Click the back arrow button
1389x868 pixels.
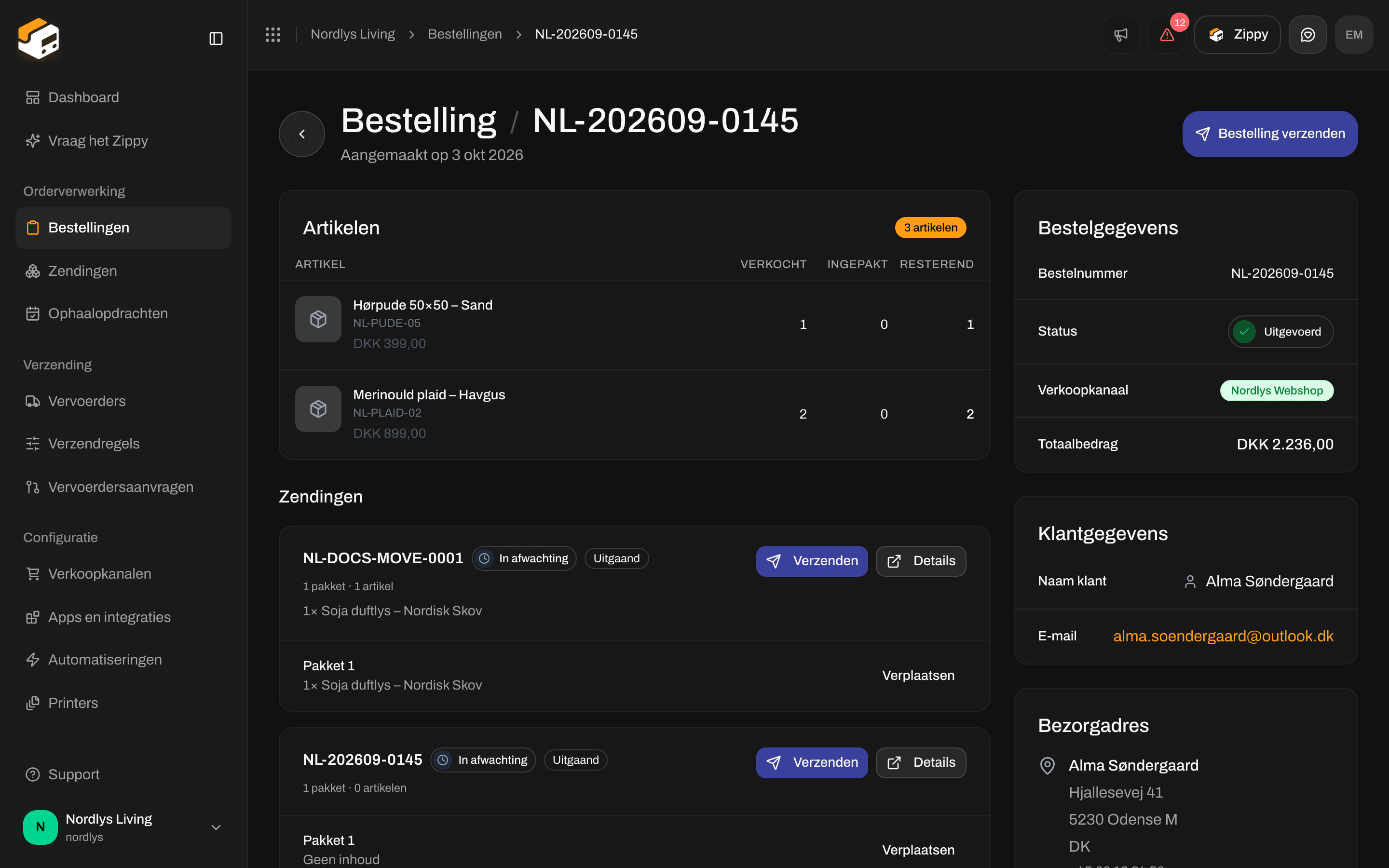(x=302, y=134)
